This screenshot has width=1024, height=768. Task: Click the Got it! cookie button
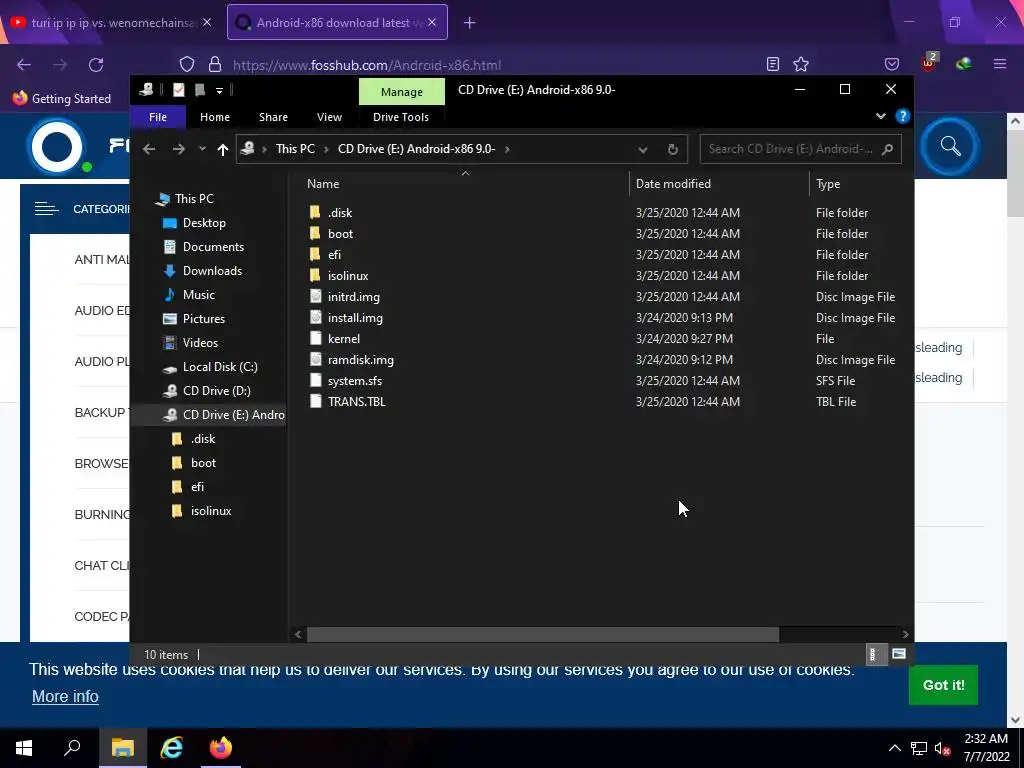pyautogui.click(x=943, y=685)
